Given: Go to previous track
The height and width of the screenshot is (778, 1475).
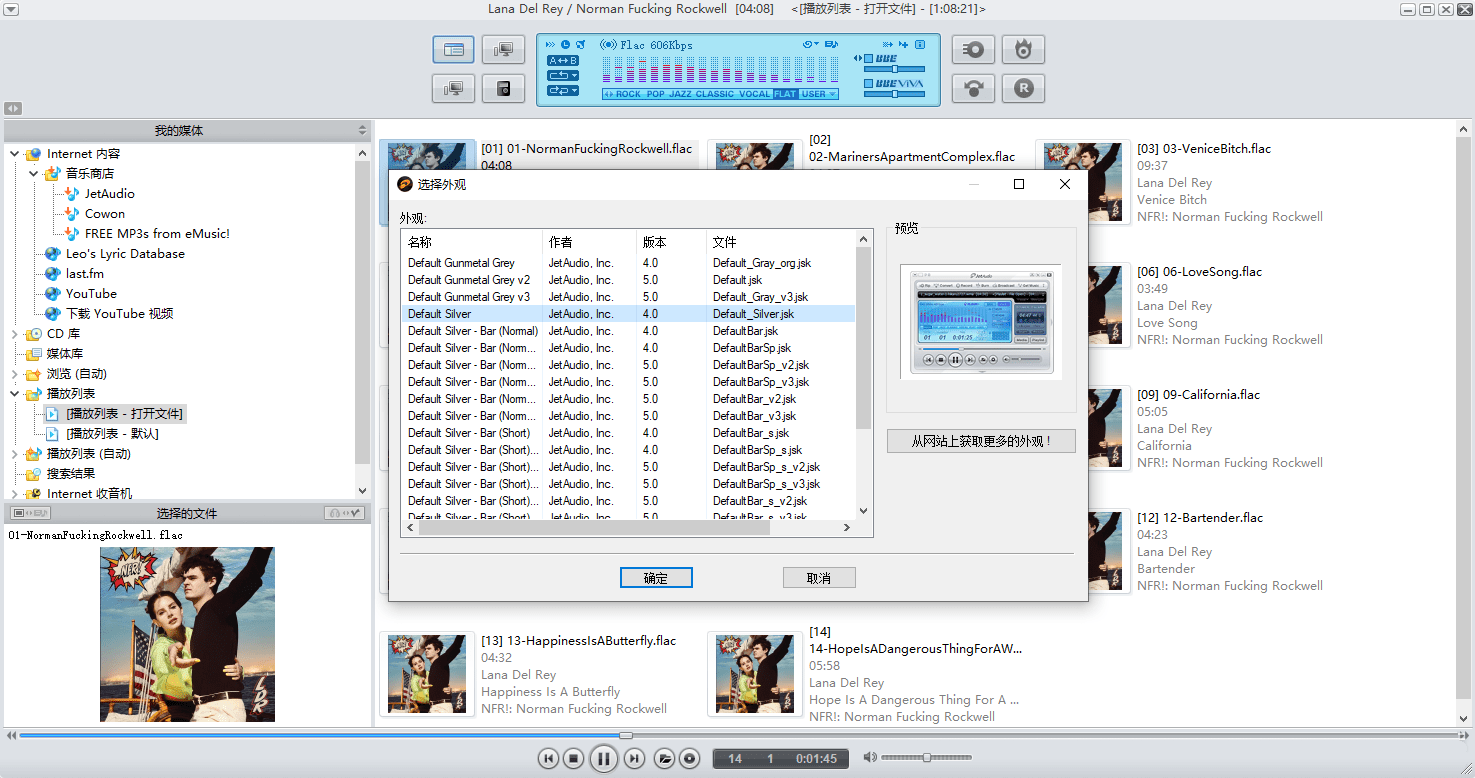Looking at the screenshot, I should 548,759.
